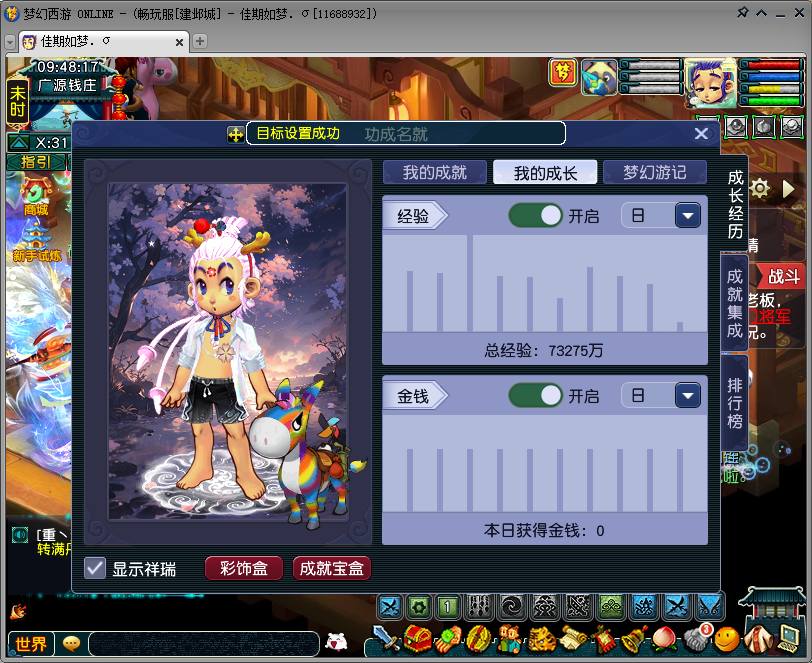
Task: Open the tiger pet icon in bottom toolbar
Action: (x=541, y=638)
